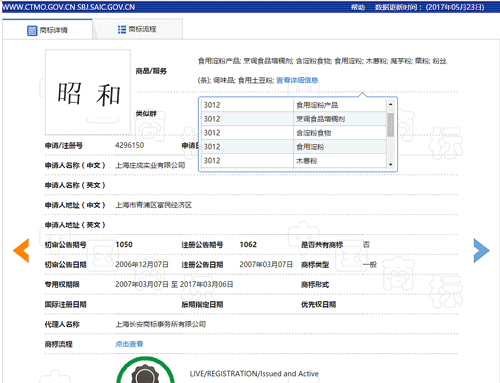This screenshot has height=383, width=500.
Task: Click the 昭和 trademark image
Action: [x=88, y=92]
